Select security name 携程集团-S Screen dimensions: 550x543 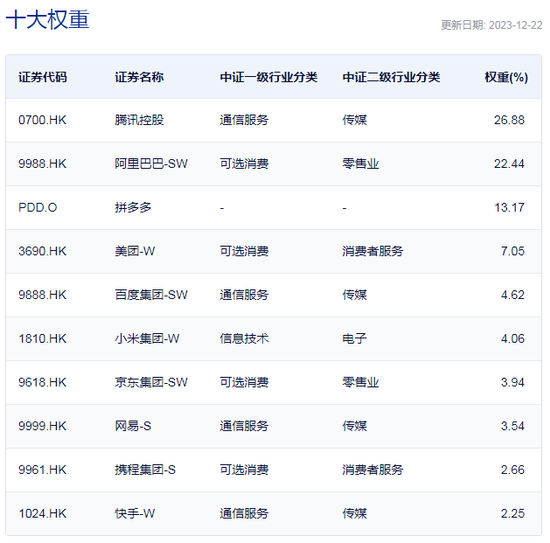pyautogui.click(x=145, y=470)
